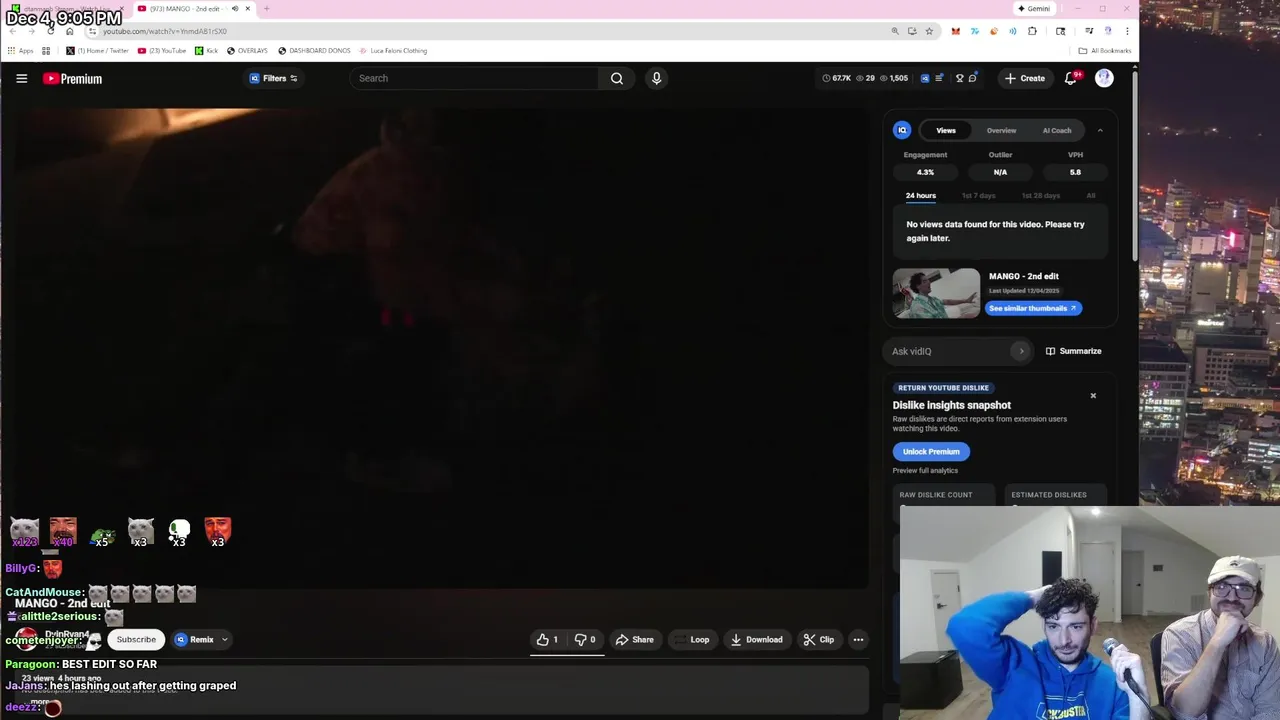
Task: Select the 1st 28 days range tab
Action: click(1040, 196)
